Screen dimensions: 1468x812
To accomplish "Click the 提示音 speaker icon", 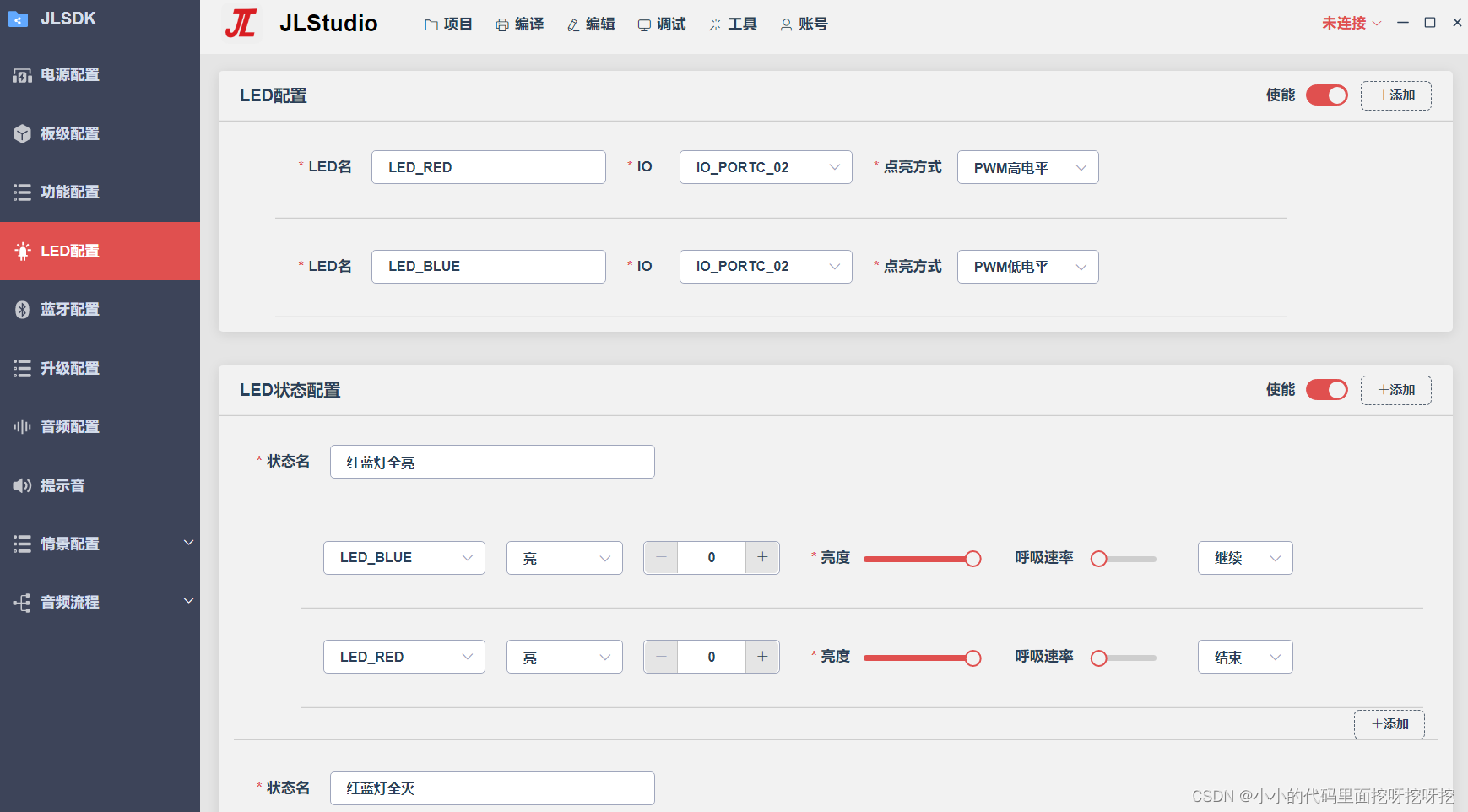I will click(x=23, y=485).
